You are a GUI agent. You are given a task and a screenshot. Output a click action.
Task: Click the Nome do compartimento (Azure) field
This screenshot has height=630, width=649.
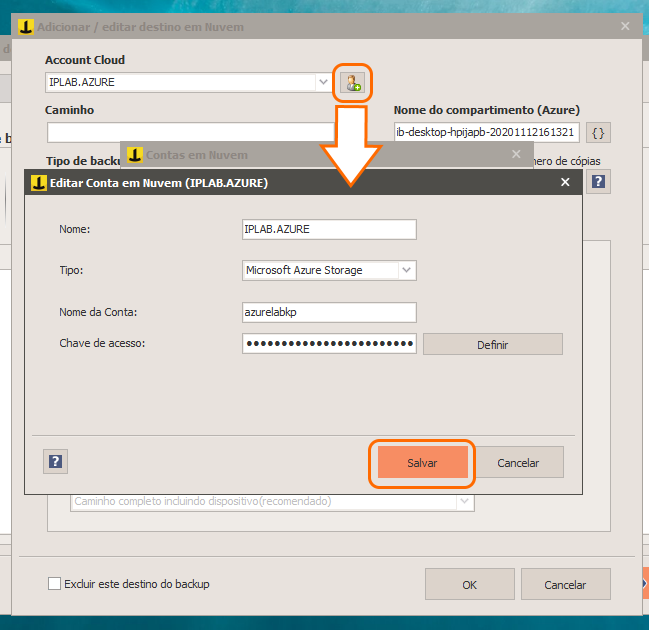coord(486,132)
